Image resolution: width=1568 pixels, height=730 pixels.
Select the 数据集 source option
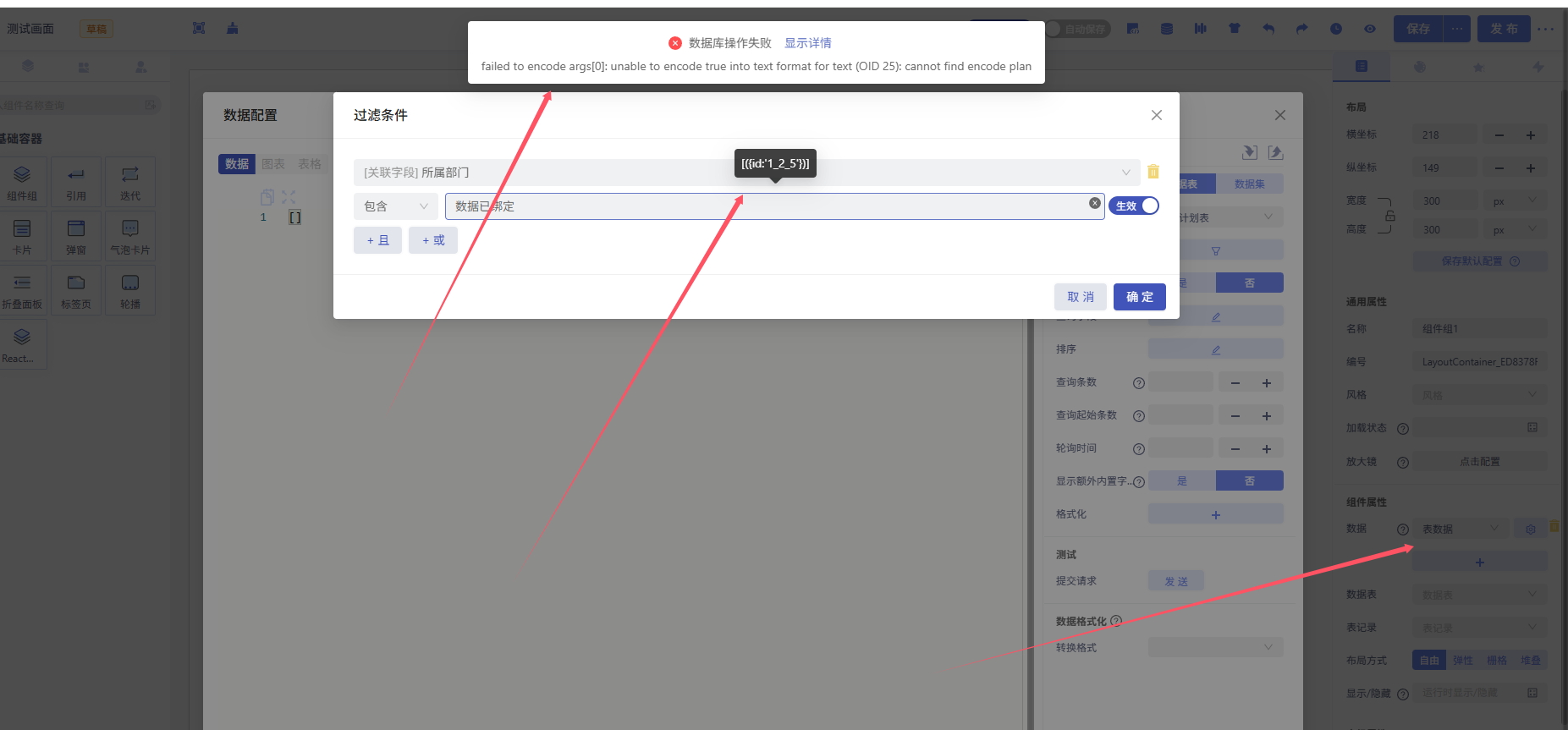tap(1250, 184)
